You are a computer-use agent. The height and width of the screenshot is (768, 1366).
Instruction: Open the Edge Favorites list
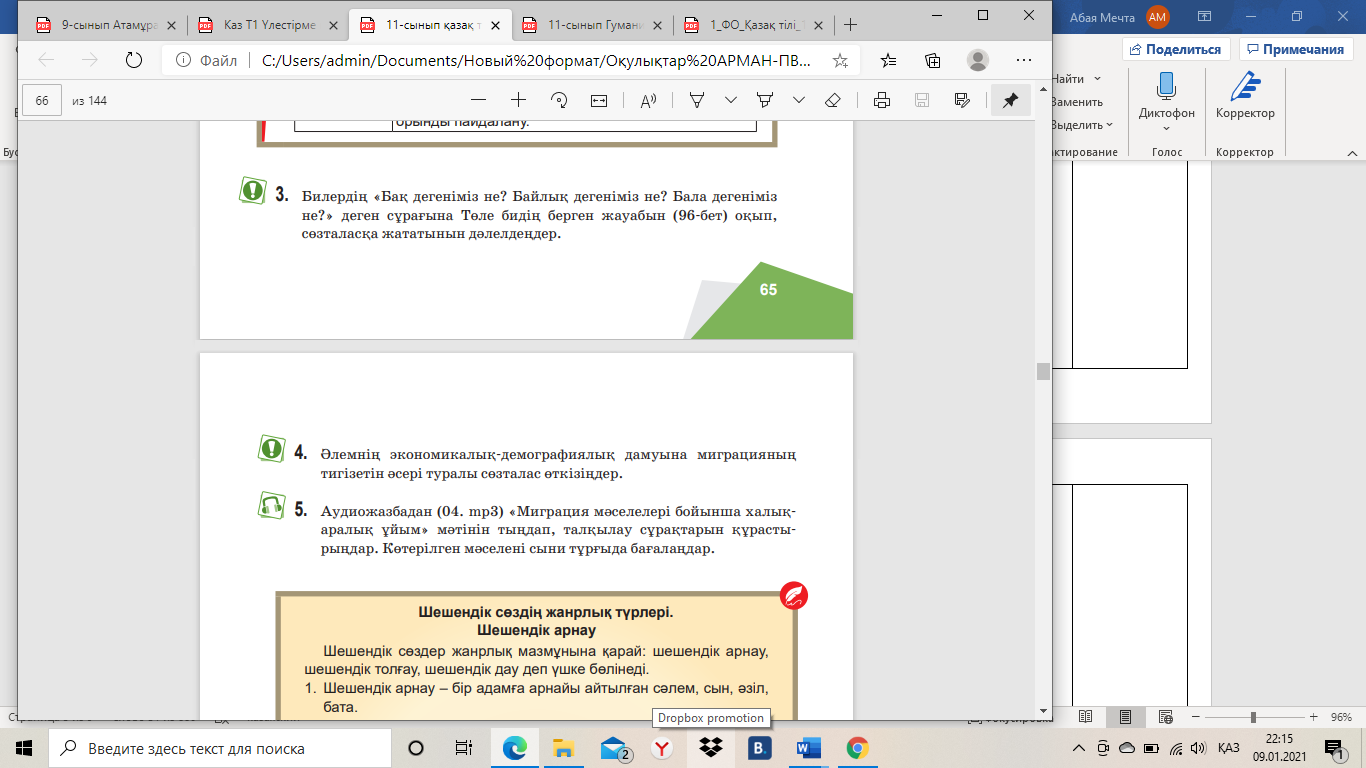889,60
